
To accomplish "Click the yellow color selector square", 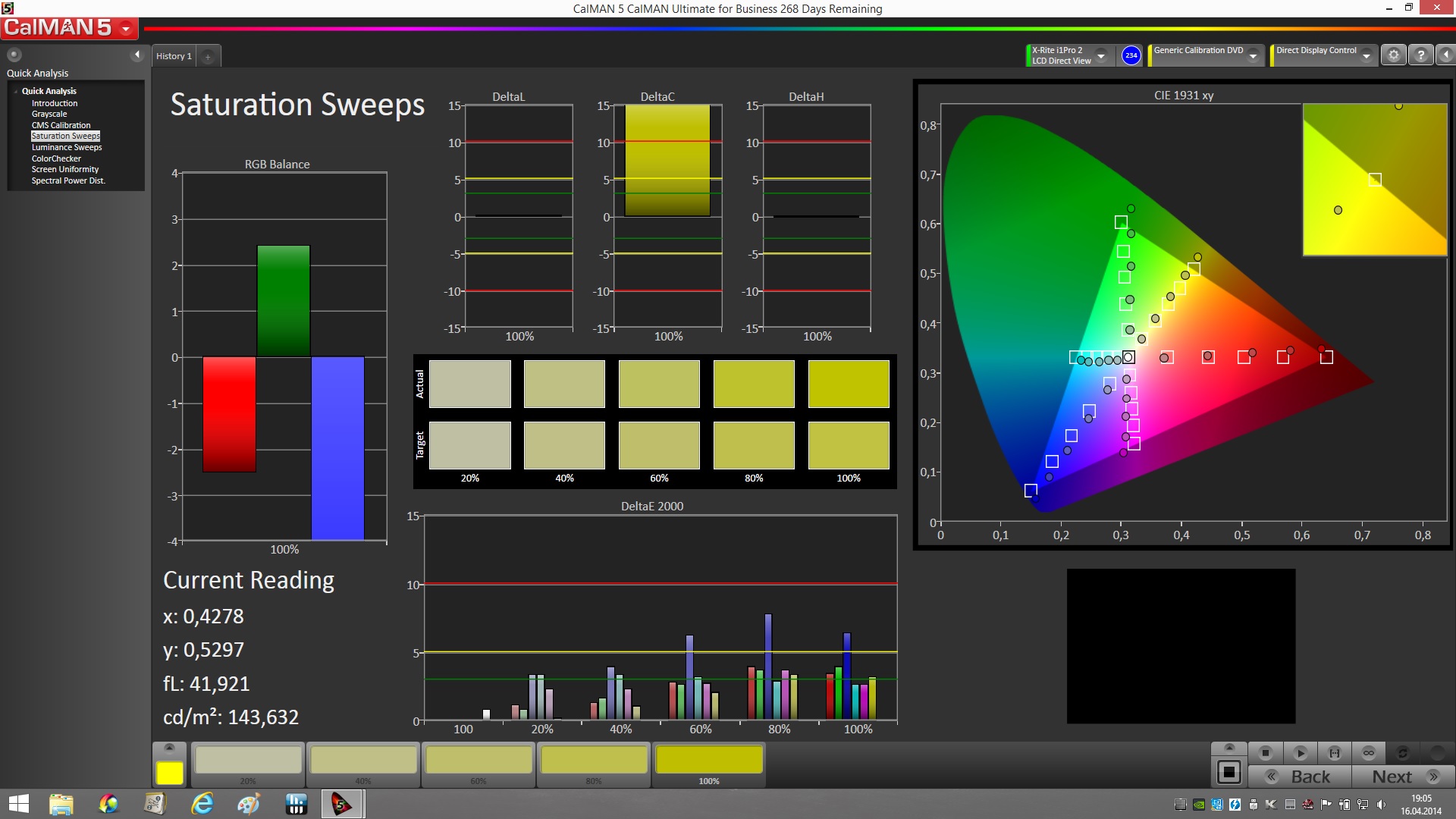I will (169, 773).
